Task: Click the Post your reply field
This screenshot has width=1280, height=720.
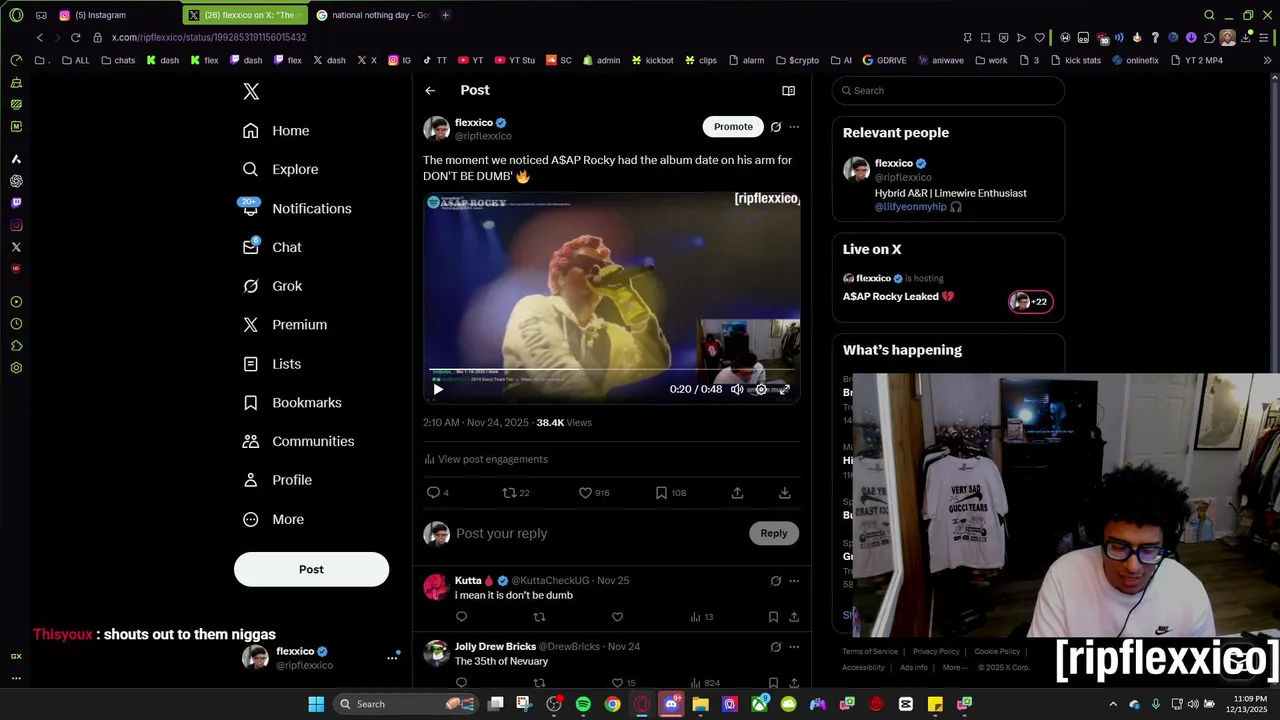Action: point(598,534)
